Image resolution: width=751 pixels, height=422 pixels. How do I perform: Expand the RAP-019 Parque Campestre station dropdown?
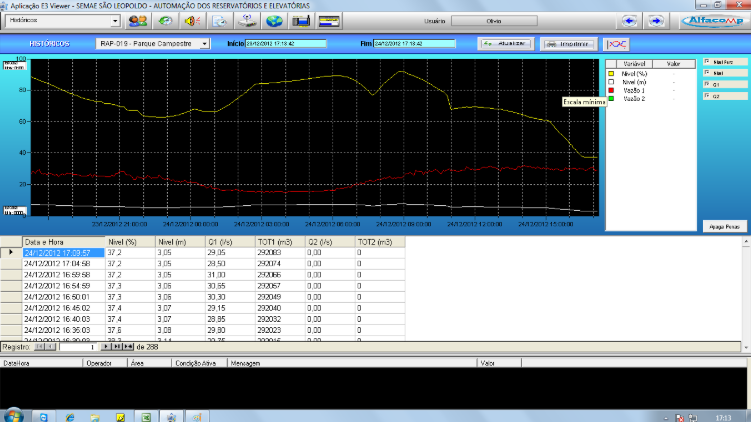click(204, 44)
